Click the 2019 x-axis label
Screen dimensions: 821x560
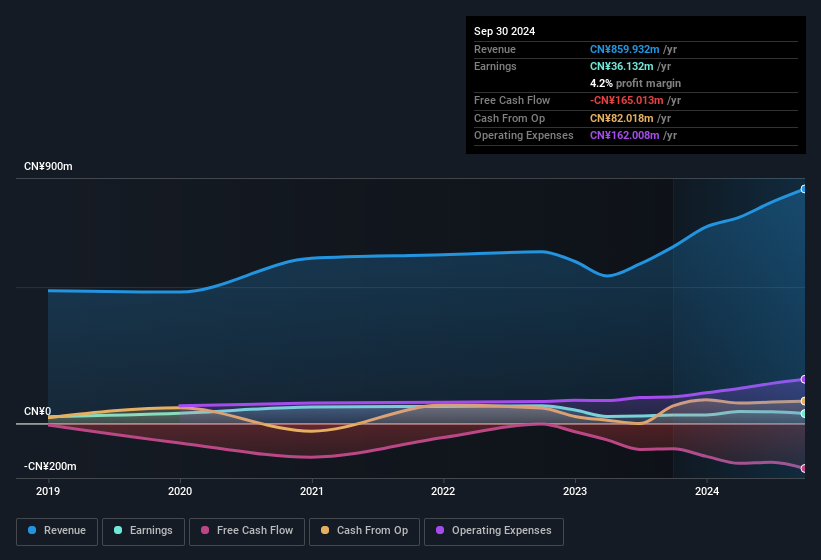tap(48, 491)
